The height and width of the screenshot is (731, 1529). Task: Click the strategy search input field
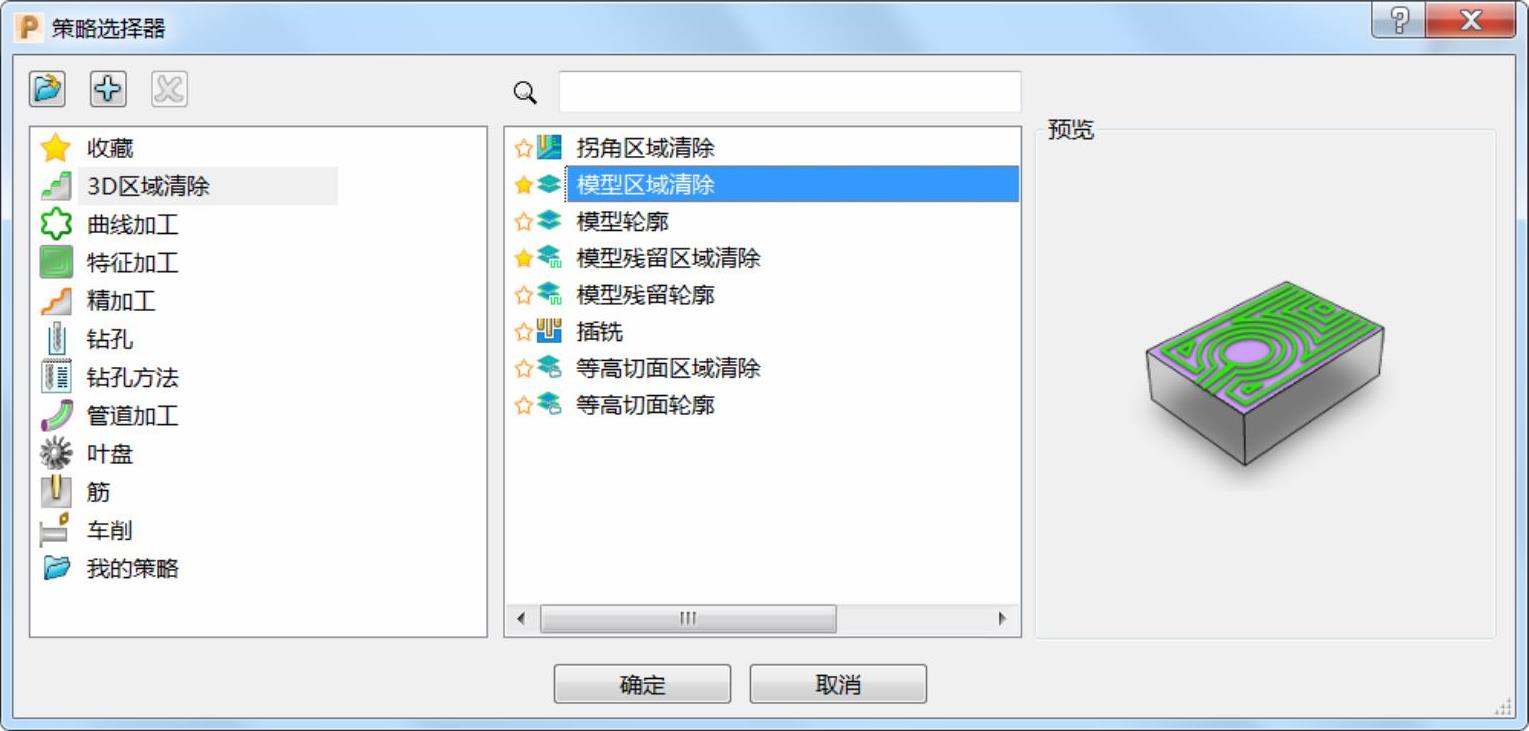coord(789,92)
